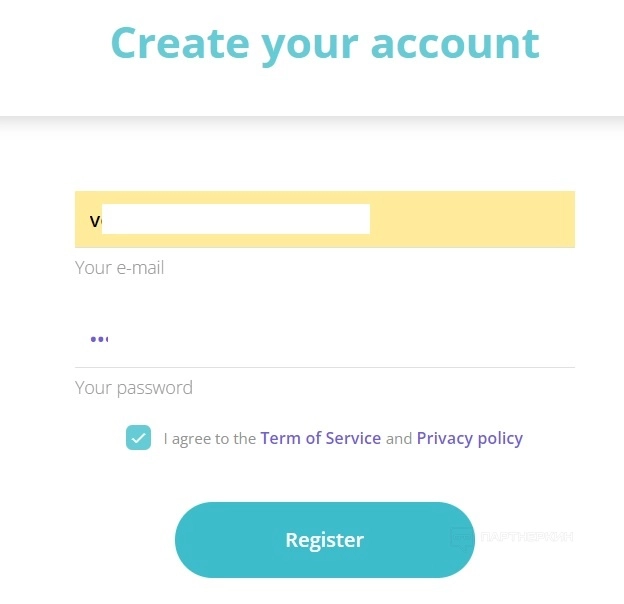Open the Privacy policy link

point(469,438)
